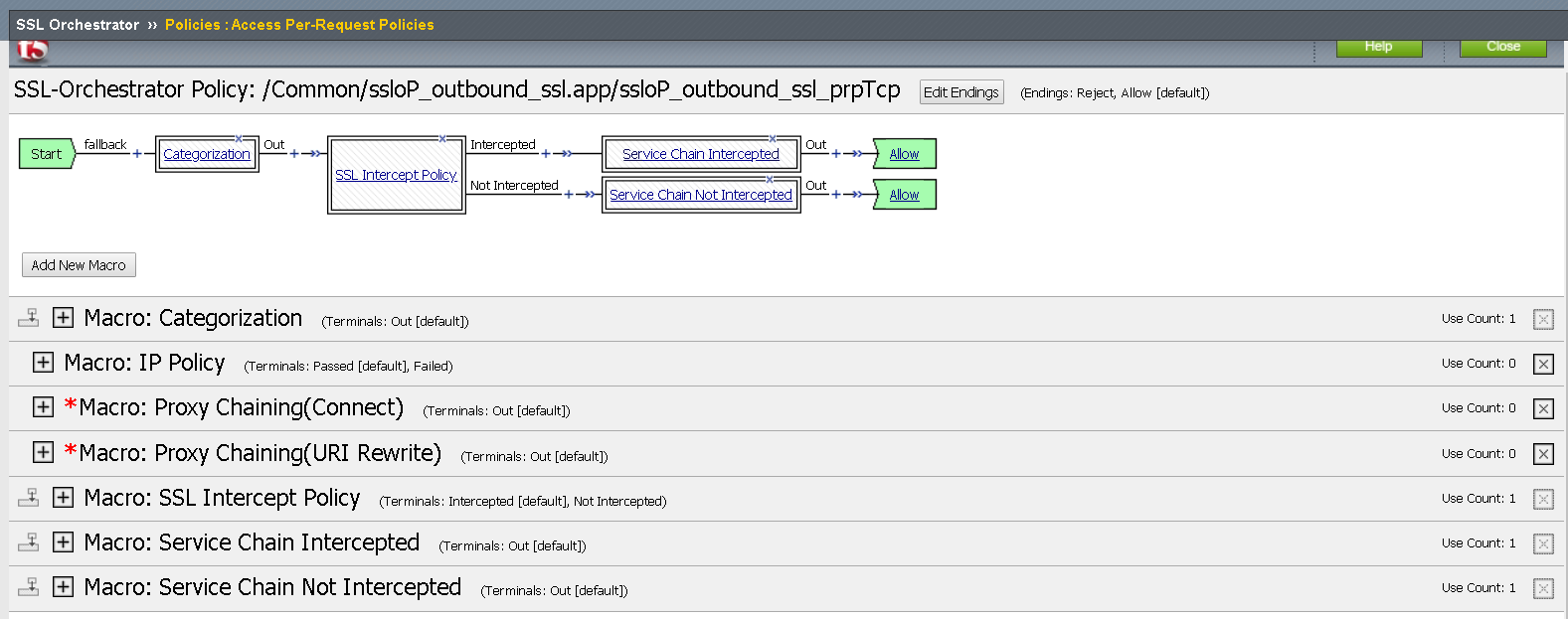Click the swap arrow on the Not Intercepted branch
The height and width of the screenshot is (619, 1568).
coord(588,195)
